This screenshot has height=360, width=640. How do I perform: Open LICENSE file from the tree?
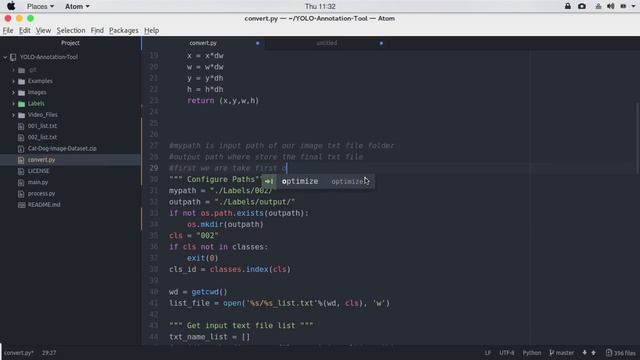(x=38, y=171)
